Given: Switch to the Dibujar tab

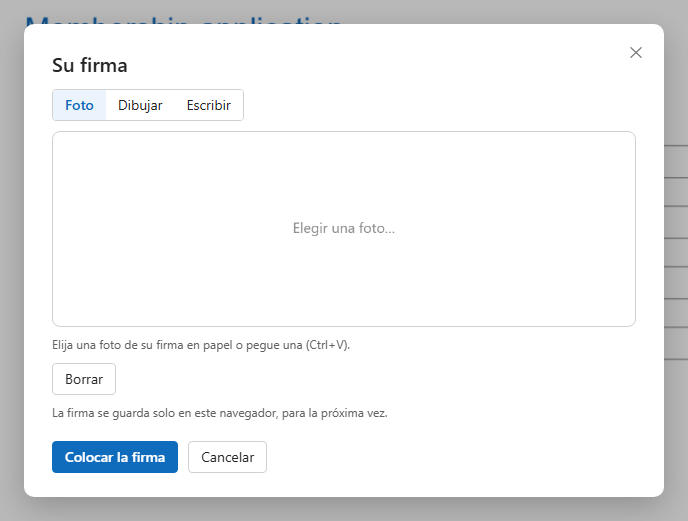Looking at the screenshot, I should click(140, 105).
